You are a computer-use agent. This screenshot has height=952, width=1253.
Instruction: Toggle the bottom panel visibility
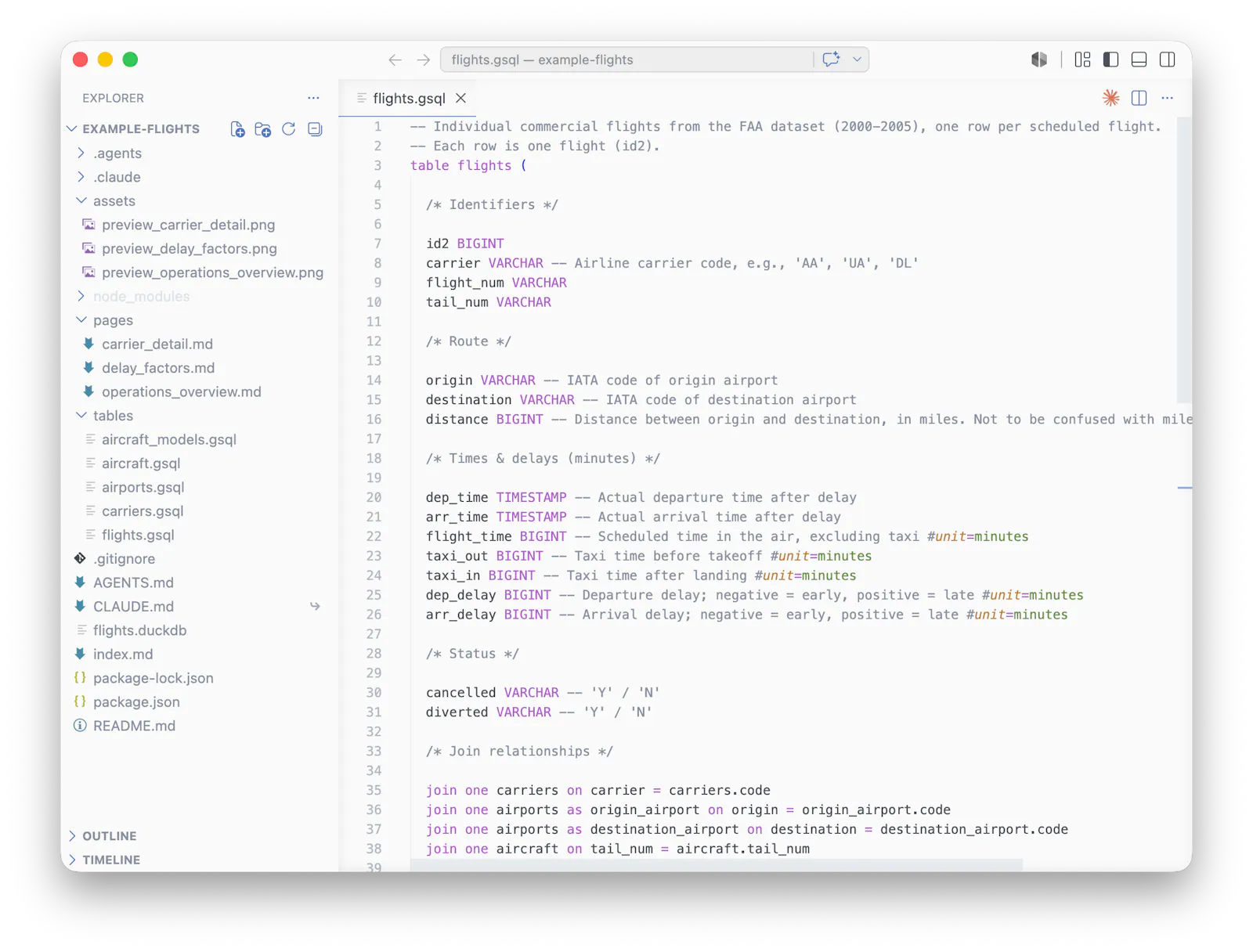pyautogui.click(x=1139, y=59)
